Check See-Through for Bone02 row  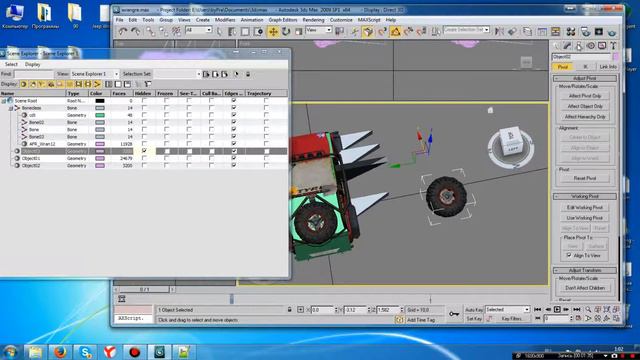[189, 122]
